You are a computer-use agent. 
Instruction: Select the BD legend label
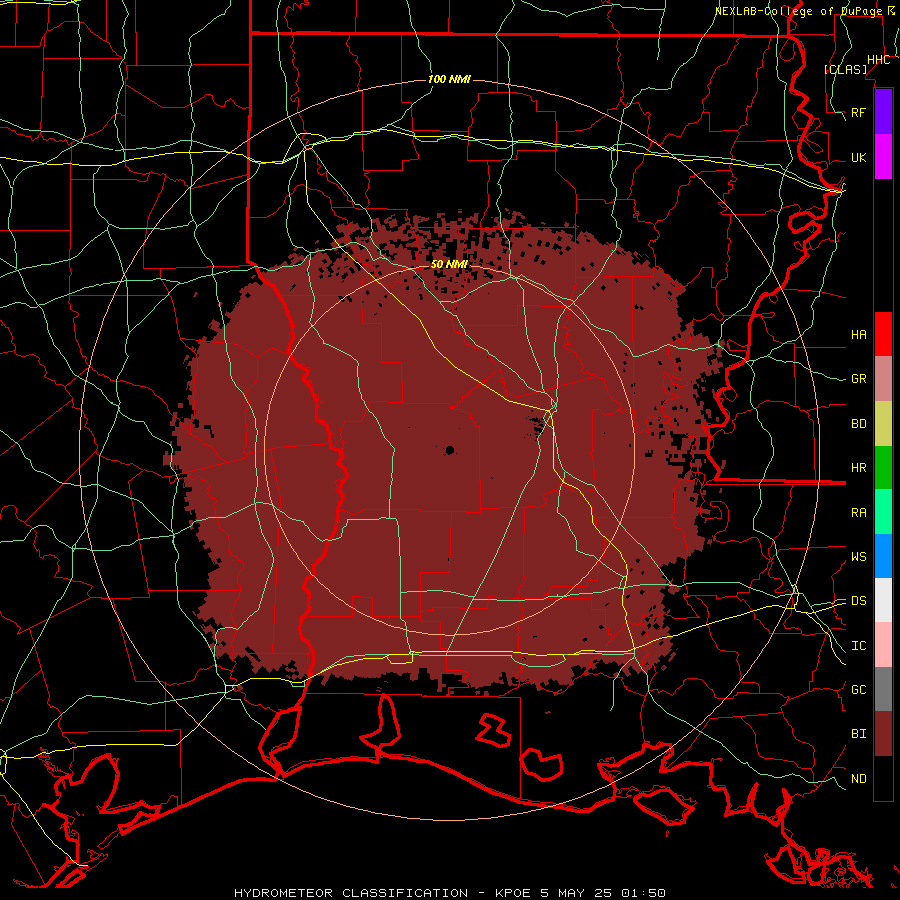click(859, 424)
